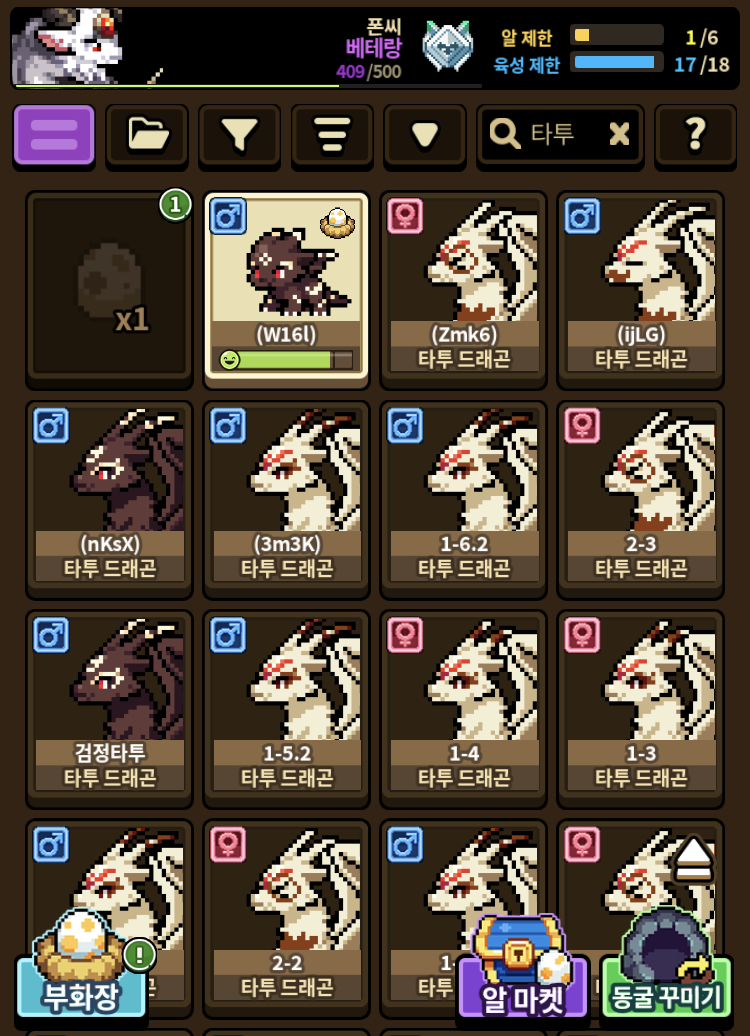Viewport: 750px width, 1036px height.
Task: Open the 알 마켓 egg market
Action: click(523, 969)
